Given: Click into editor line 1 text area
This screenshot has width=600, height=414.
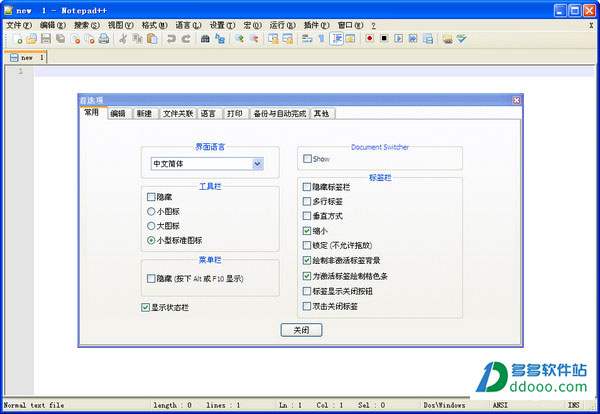Looking at the screenshot, I should 314,71.
